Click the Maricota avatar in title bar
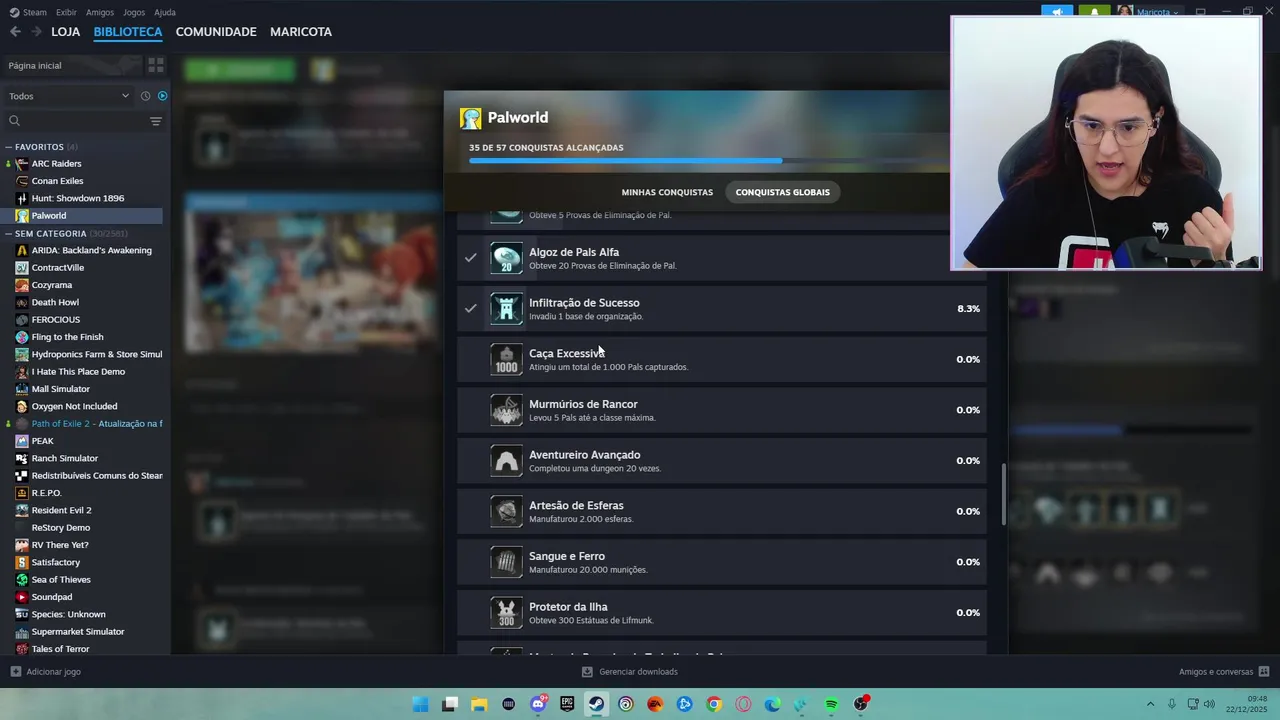This screenshot has height=720, width=1280. [x=1125, y=12]
